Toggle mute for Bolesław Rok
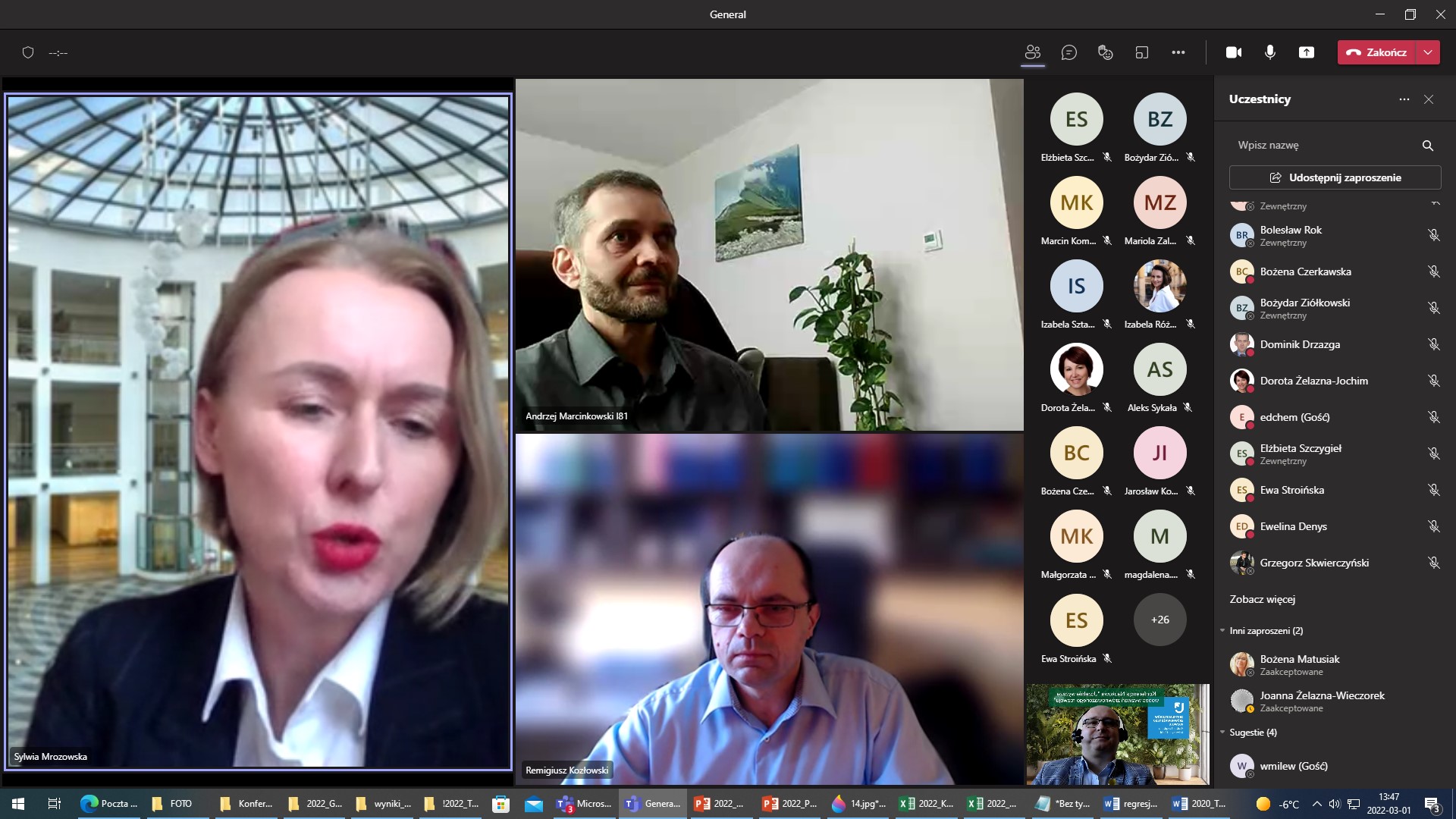The width and height of the screenshot is (1456, 819). click(1434, 235)
